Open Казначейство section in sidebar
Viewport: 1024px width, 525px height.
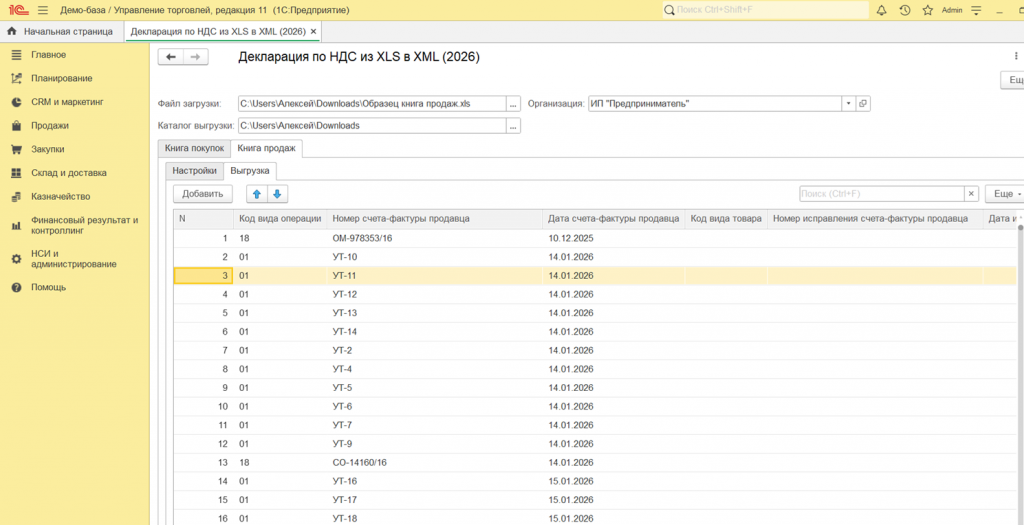pyautogui.click(x=61, y=197)
